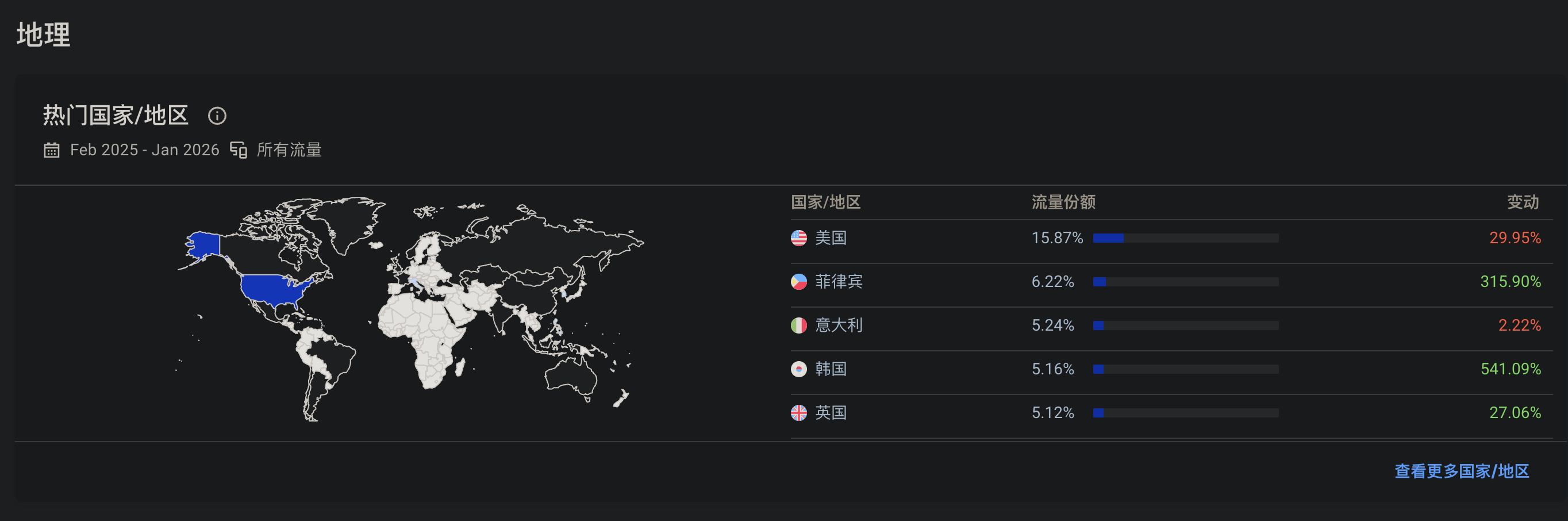Click the device icon next to 所有流量

[x=238, y=150]
